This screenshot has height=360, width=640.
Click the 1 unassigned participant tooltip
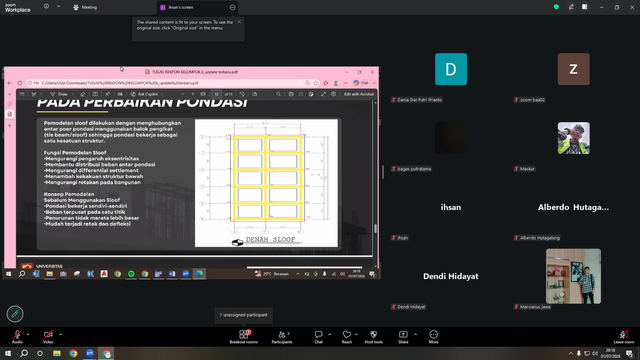click(x=244, y=315)
